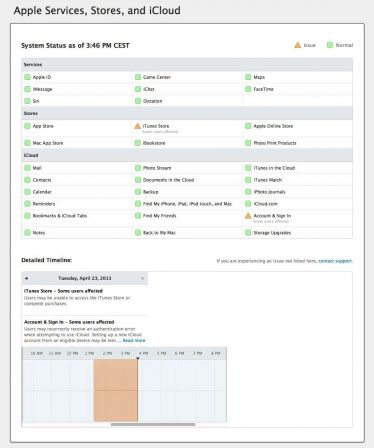Click the 2 PM label on the timeline
Image resolution: width=374 pixels, height=448 pixels.
click(107, 353)
